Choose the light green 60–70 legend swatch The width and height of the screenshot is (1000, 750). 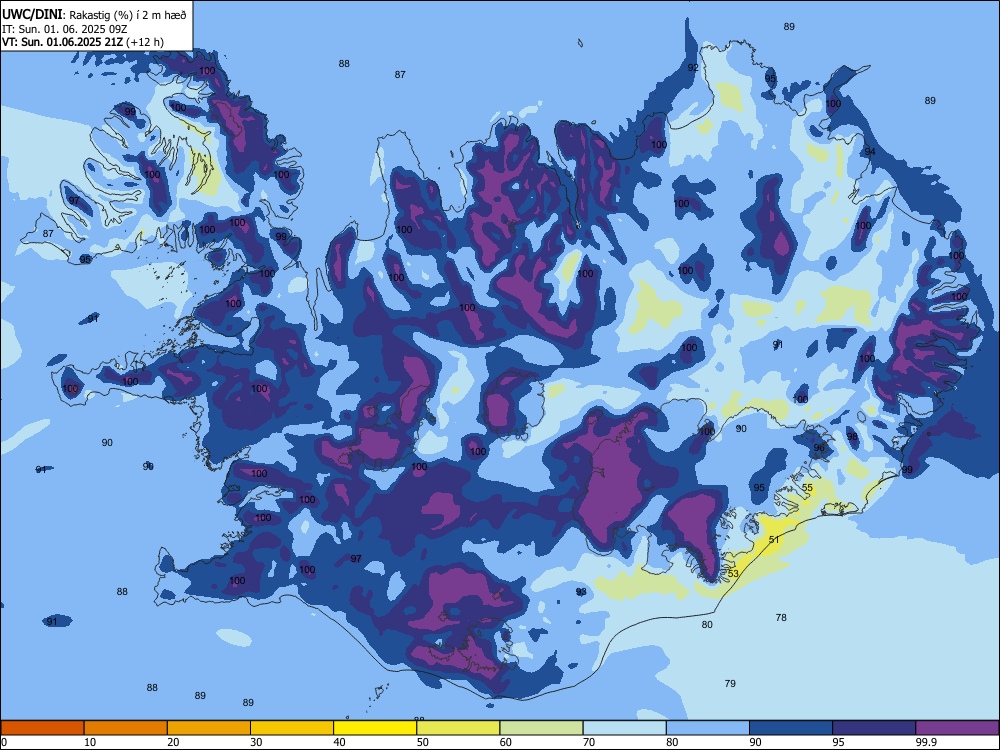pos(541,728)
